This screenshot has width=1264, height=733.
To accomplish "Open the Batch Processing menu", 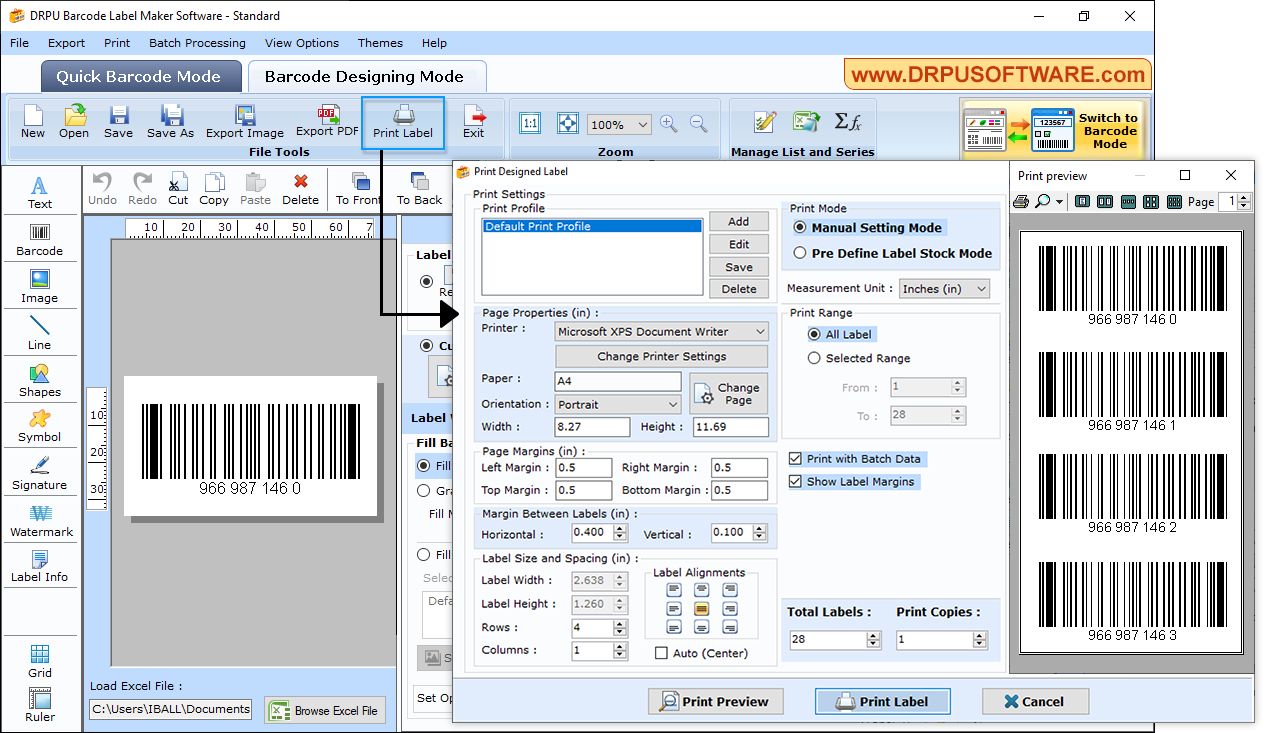I will tap(197, 43).
